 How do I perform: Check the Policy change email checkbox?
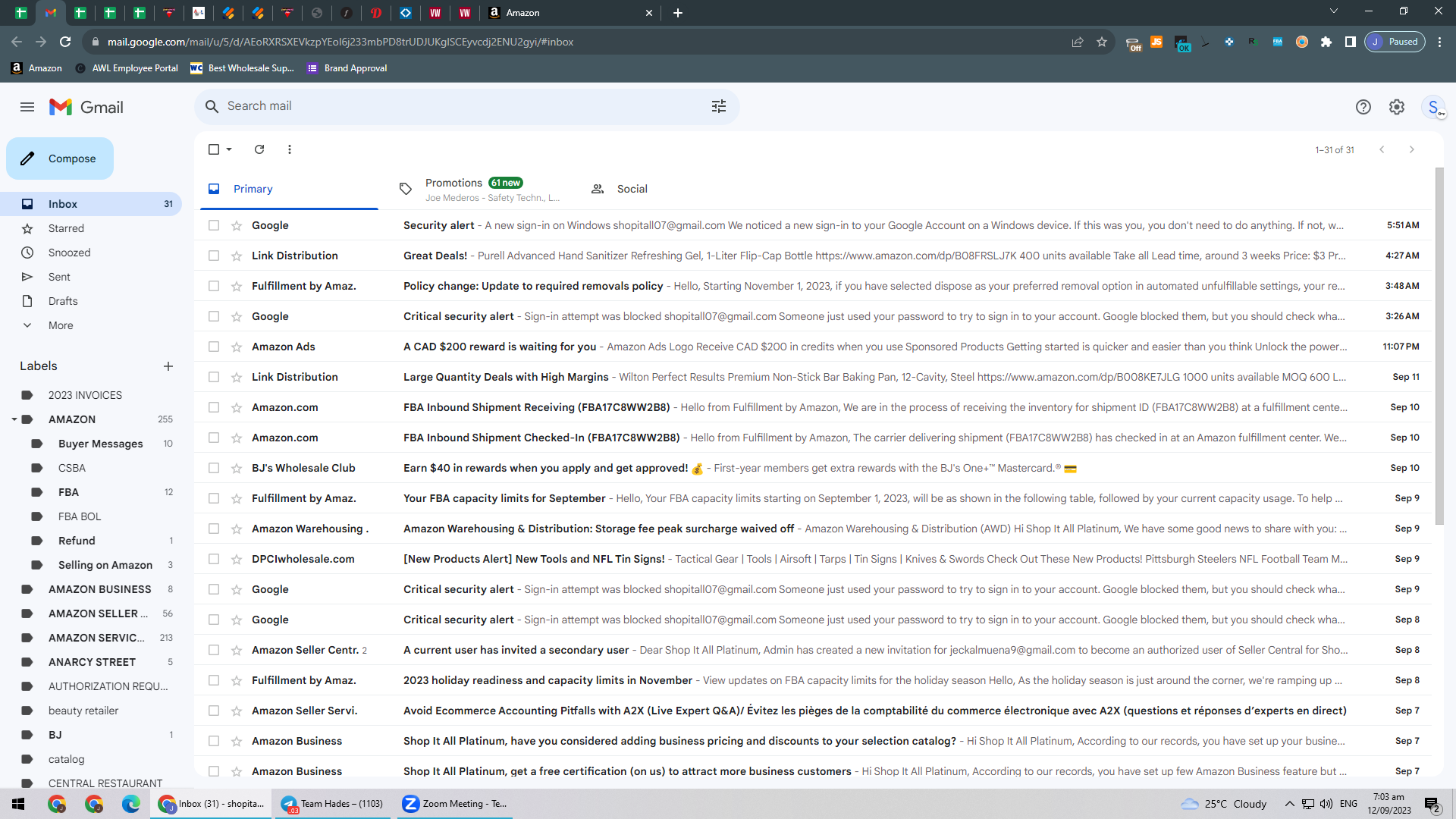pyautogui.click(x=214, y=286)
